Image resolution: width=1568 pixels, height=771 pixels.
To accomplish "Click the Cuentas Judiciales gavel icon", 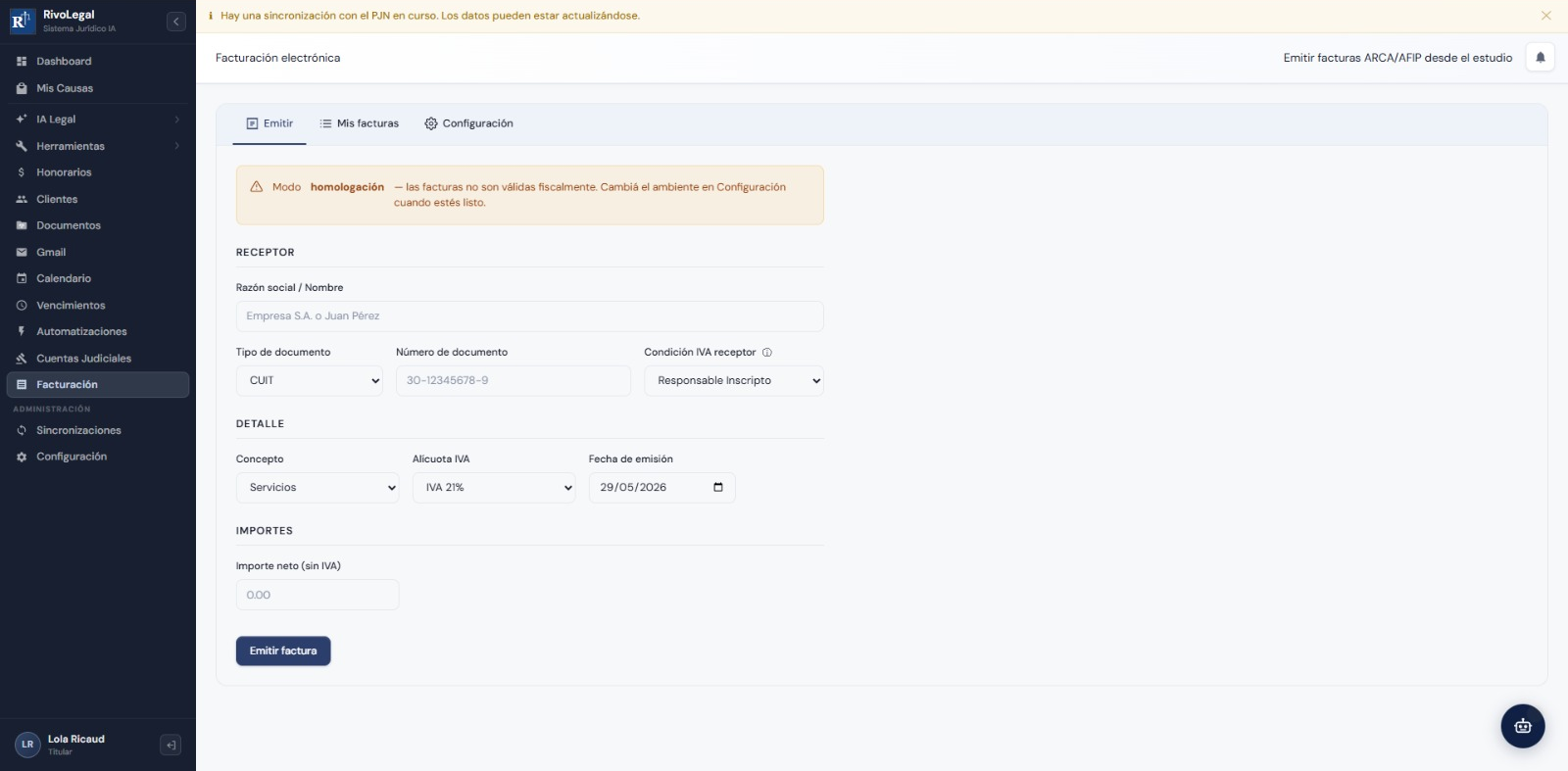I will tap(22, 359).
